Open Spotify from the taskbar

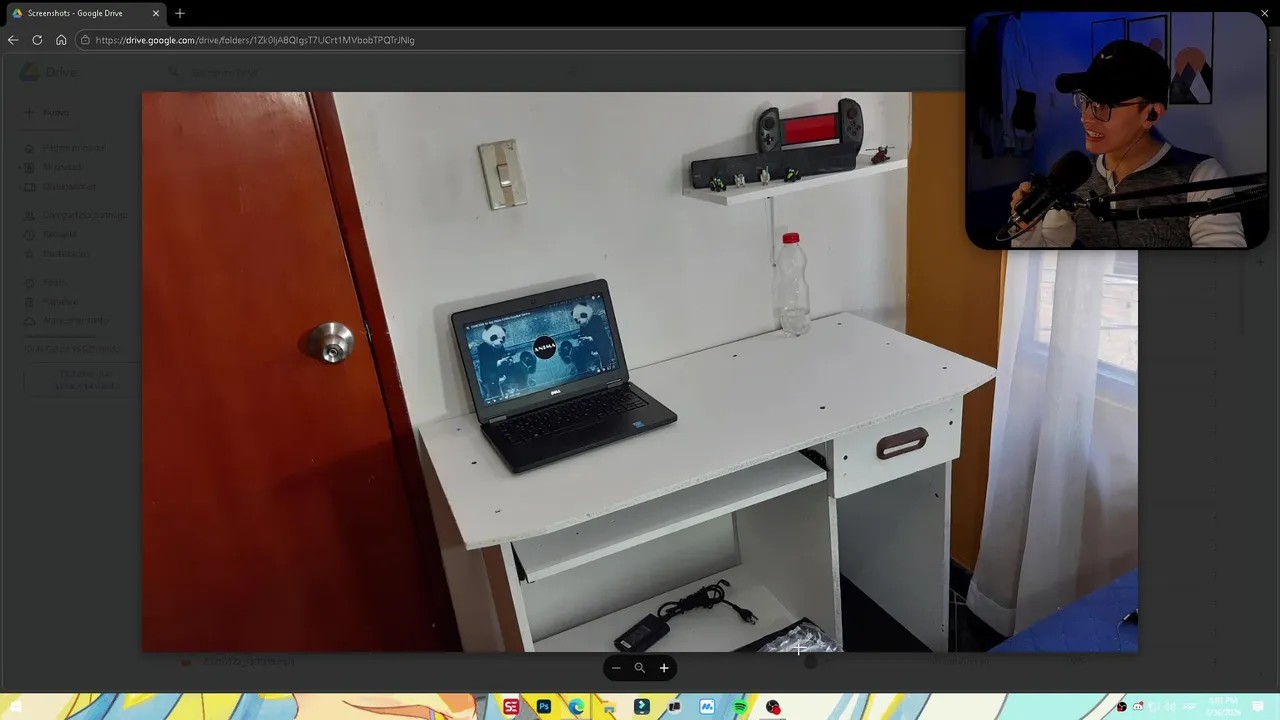740,707
